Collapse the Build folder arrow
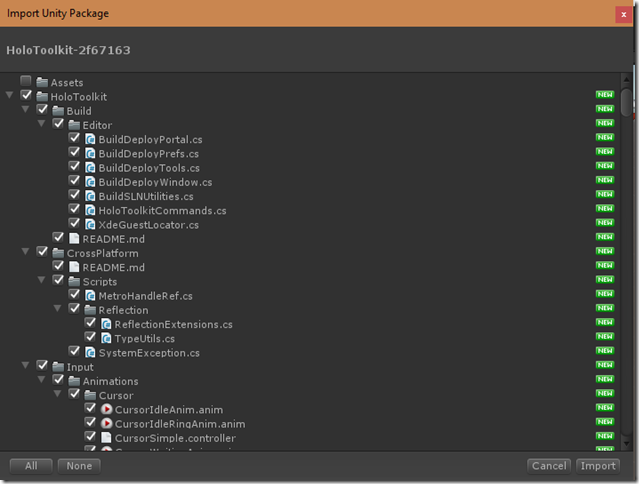 [x=26, y=110]
